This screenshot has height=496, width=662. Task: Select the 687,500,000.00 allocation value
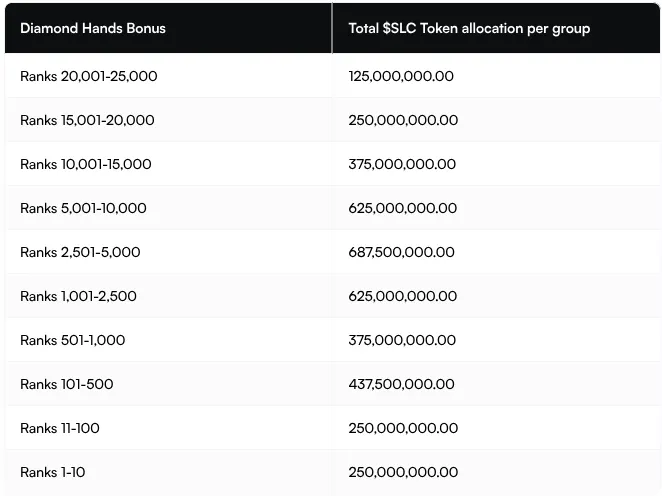tap(403, 252)
